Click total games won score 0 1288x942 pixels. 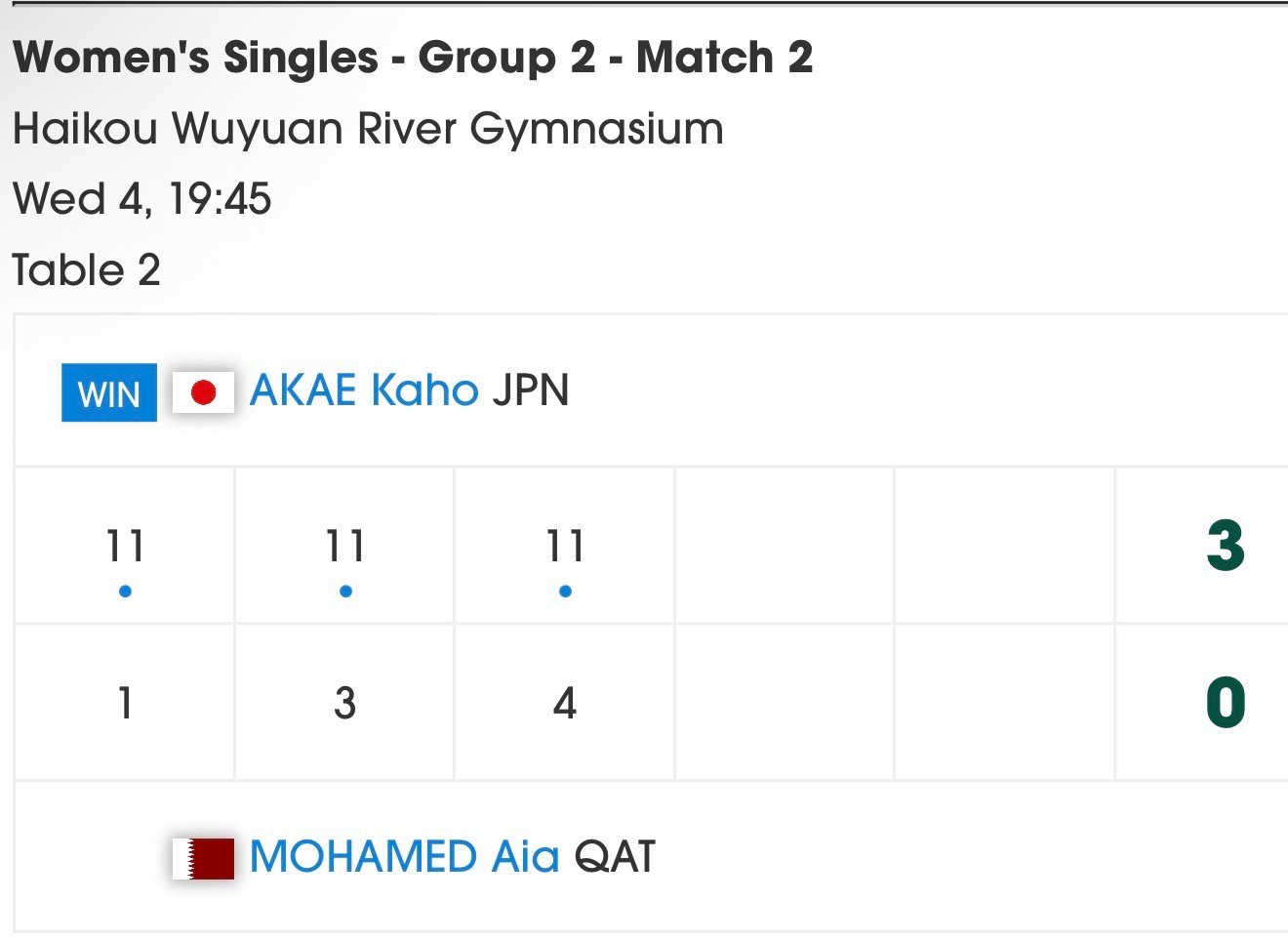pos(1226,703)
